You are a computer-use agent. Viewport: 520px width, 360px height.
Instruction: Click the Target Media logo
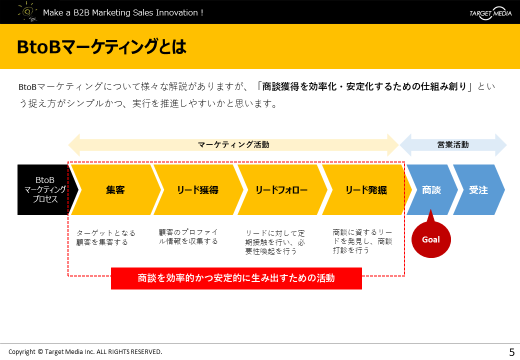pyautogui.click(x=491, y=13)
